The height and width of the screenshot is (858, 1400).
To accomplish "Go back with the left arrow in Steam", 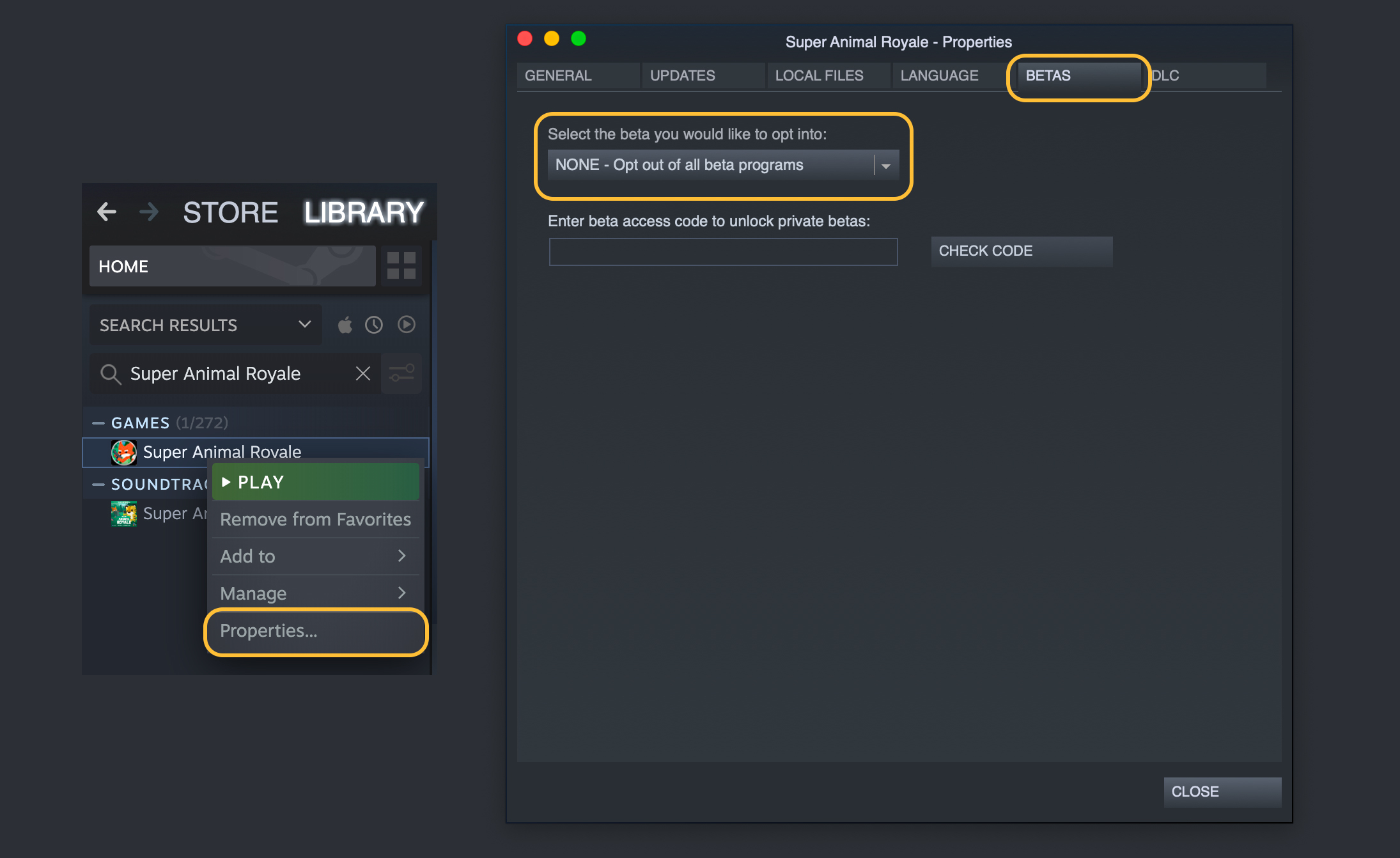I will pyautogui.click(x=107, y=212).
